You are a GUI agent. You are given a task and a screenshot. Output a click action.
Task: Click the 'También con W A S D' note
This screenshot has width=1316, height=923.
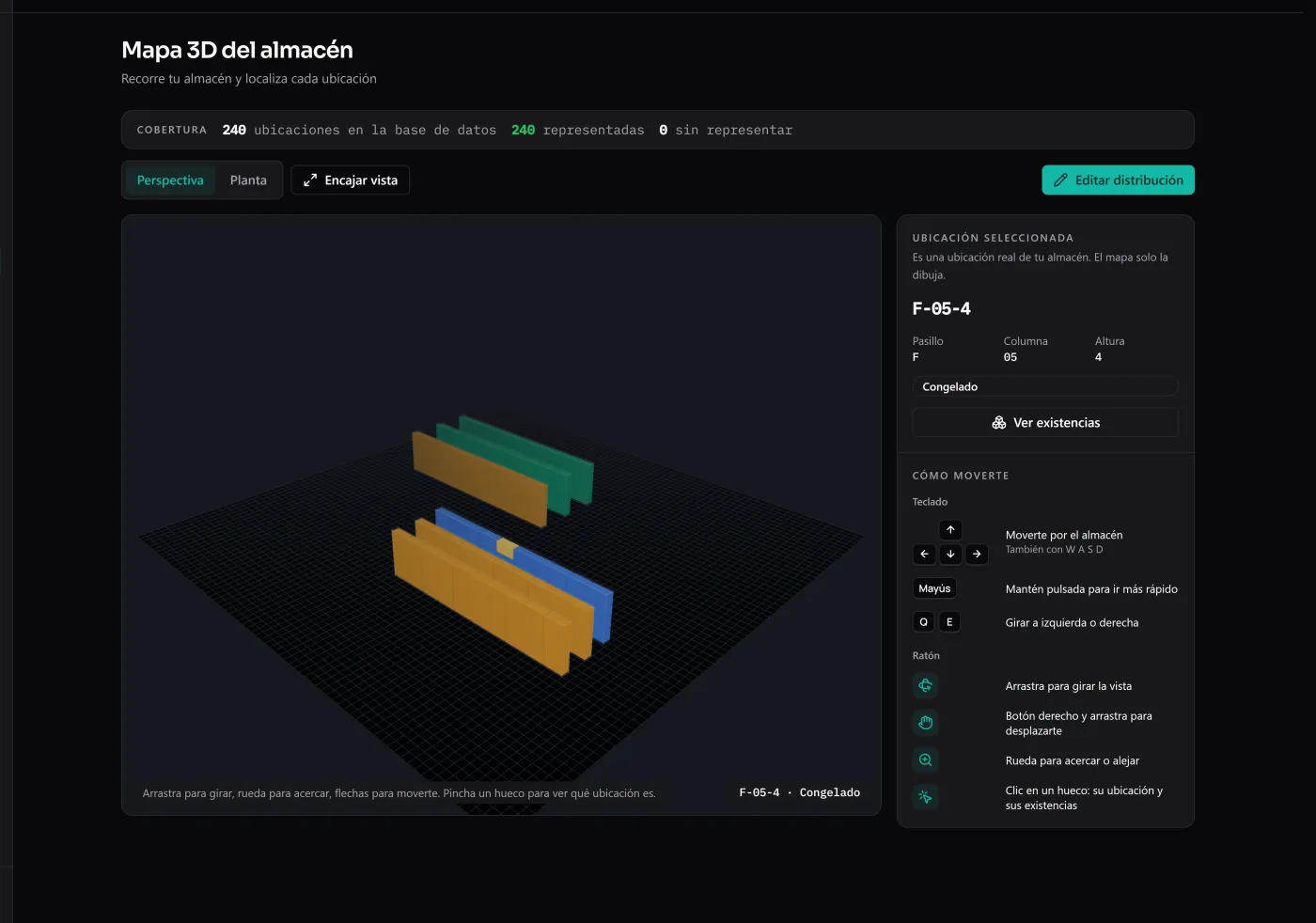point(1055,550)
